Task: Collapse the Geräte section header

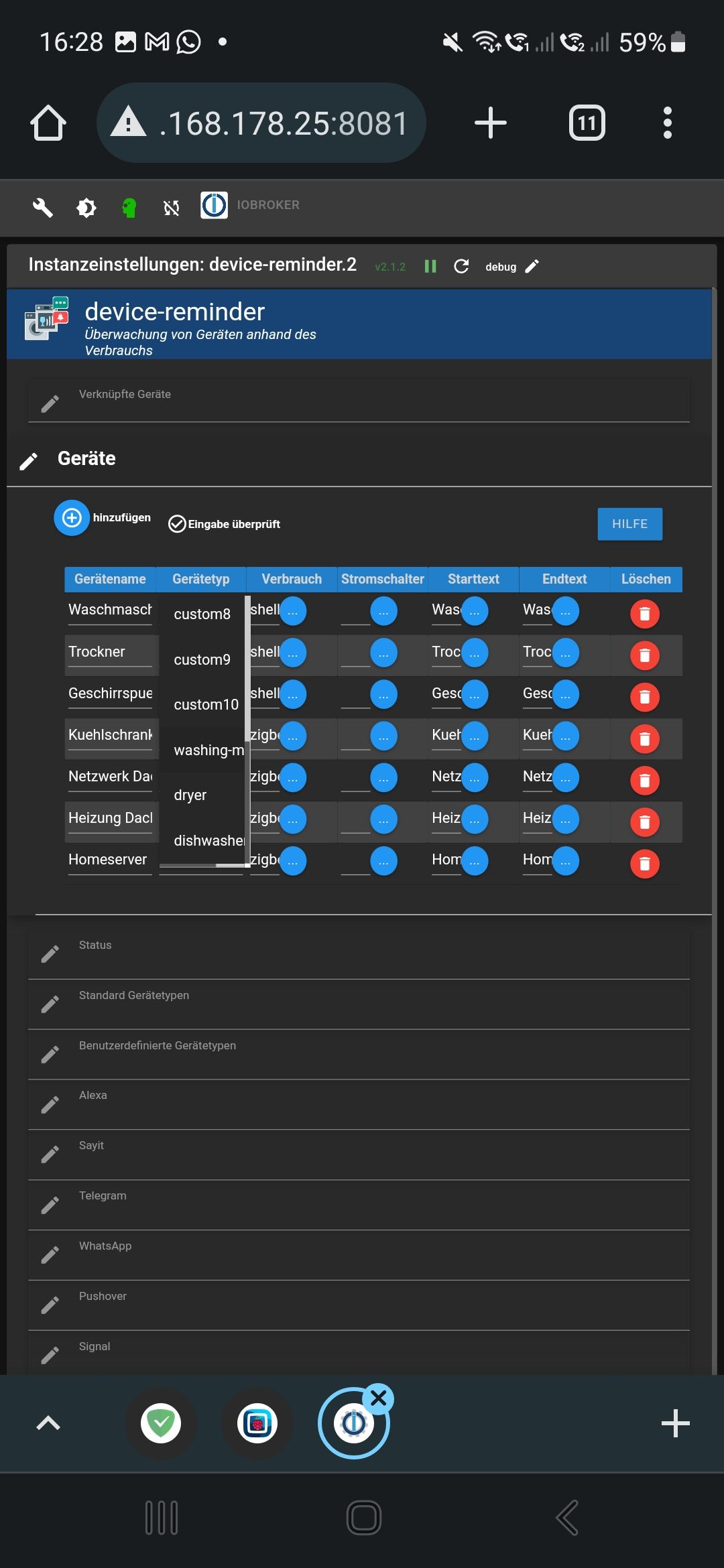Action: (x=359, y=459)
